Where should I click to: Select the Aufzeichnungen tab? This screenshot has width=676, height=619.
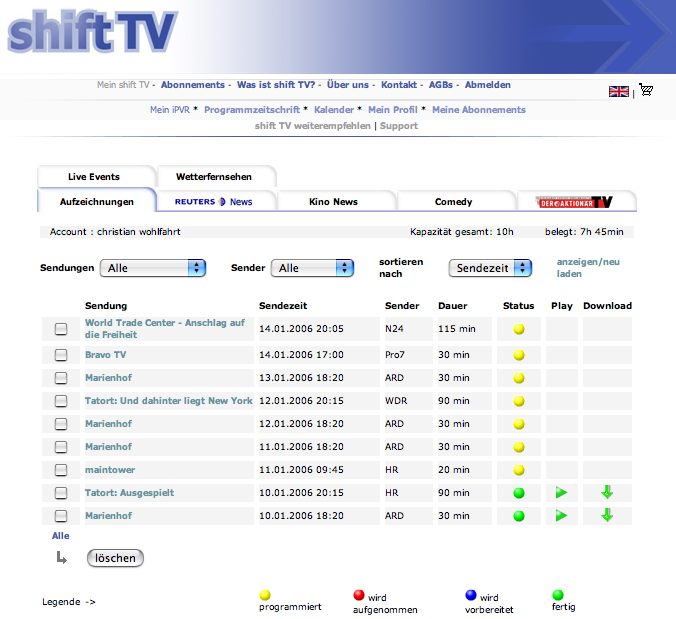coord(97,202)
